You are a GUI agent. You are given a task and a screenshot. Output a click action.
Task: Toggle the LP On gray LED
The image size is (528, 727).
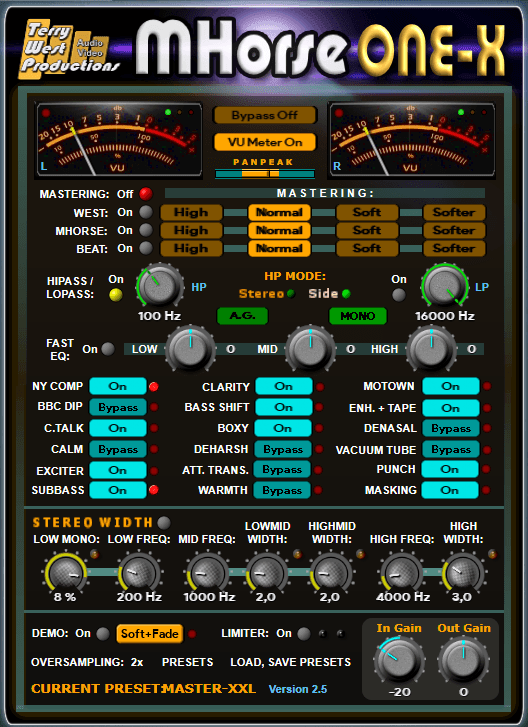pos(399,295)
